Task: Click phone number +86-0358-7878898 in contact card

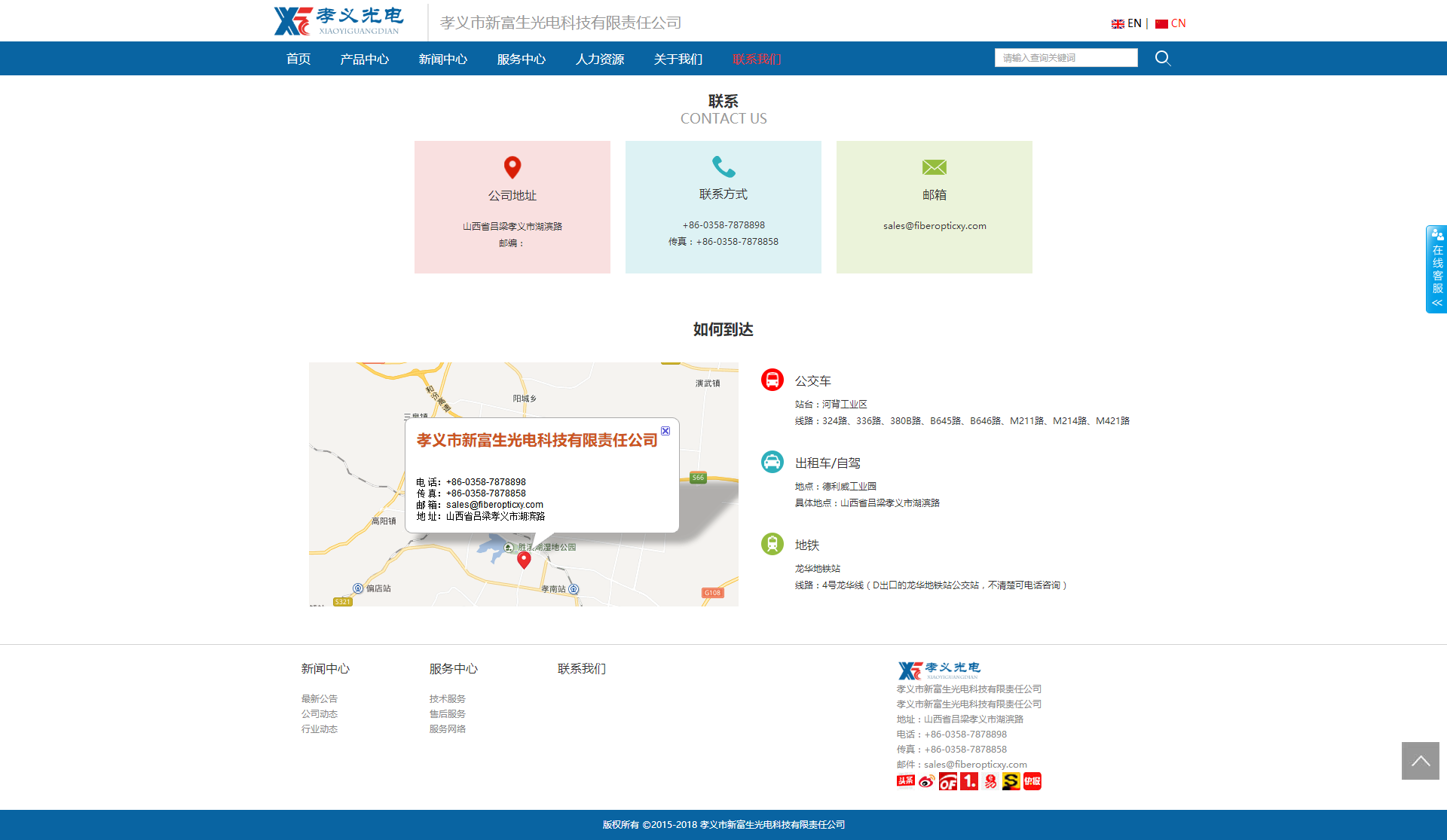Action: (x=723, y=225)
